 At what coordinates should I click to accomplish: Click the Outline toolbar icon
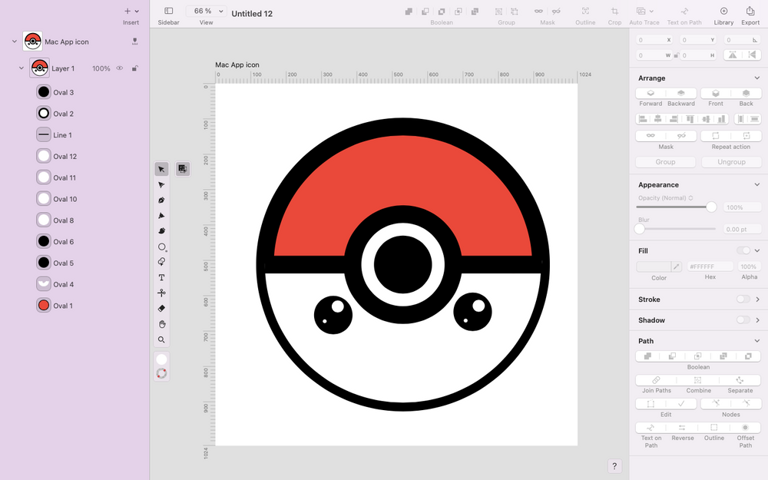tap(585, 11)
